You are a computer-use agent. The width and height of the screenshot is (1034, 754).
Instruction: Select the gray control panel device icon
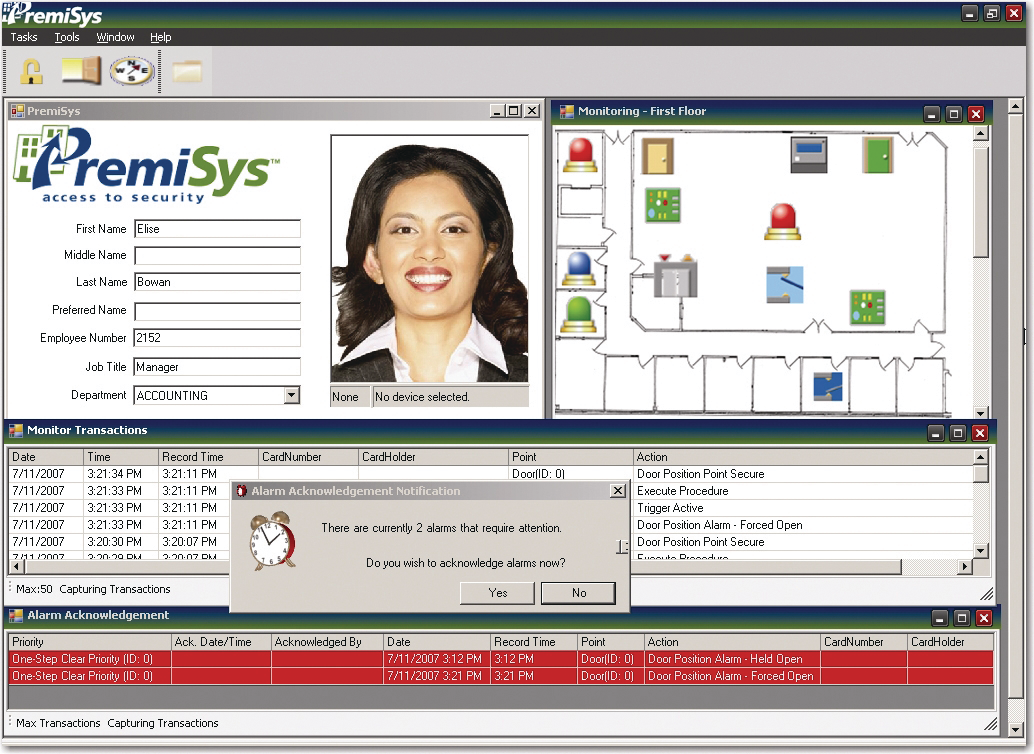coord(809,155)
